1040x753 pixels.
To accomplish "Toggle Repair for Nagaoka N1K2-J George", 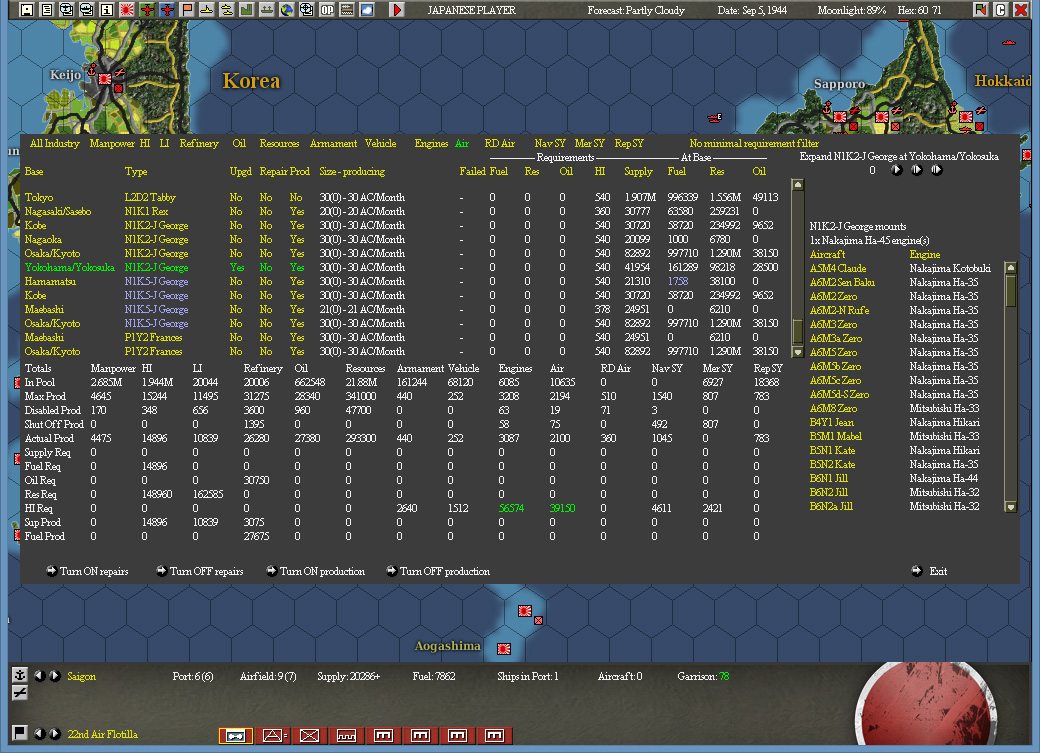I will click(x=266, y=239).
